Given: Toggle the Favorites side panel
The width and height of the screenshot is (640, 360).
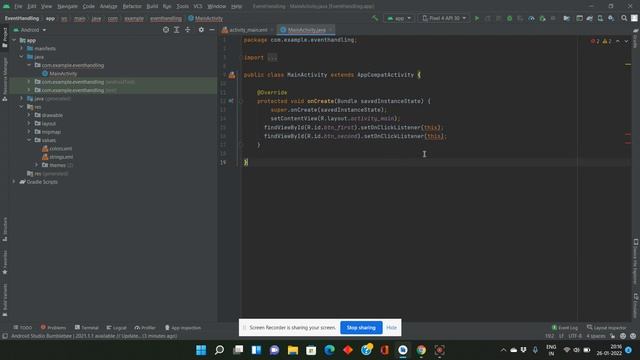Looking at the screenshot, I should point(4,262).
